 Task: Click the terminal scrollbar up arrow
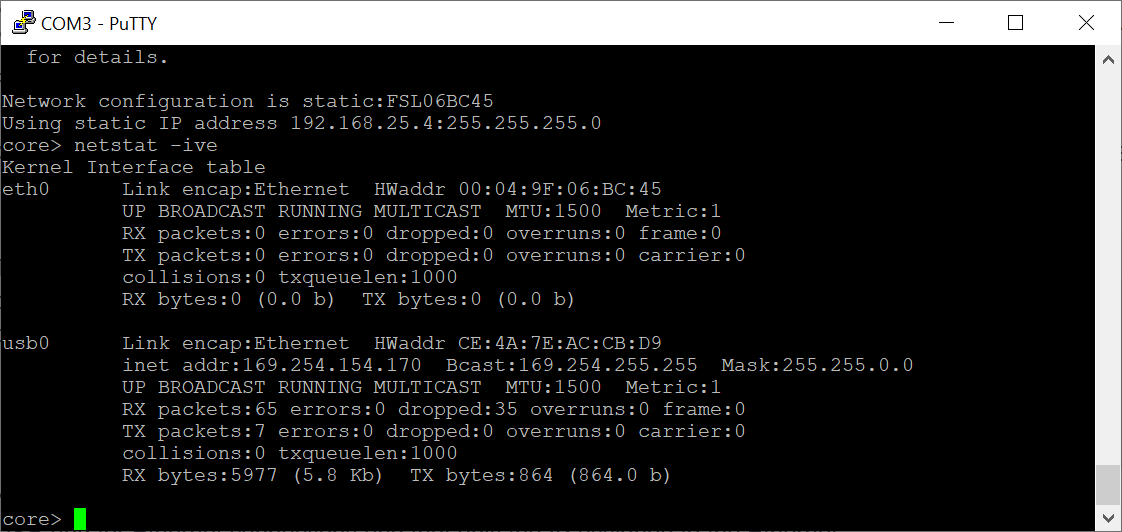1108,59
